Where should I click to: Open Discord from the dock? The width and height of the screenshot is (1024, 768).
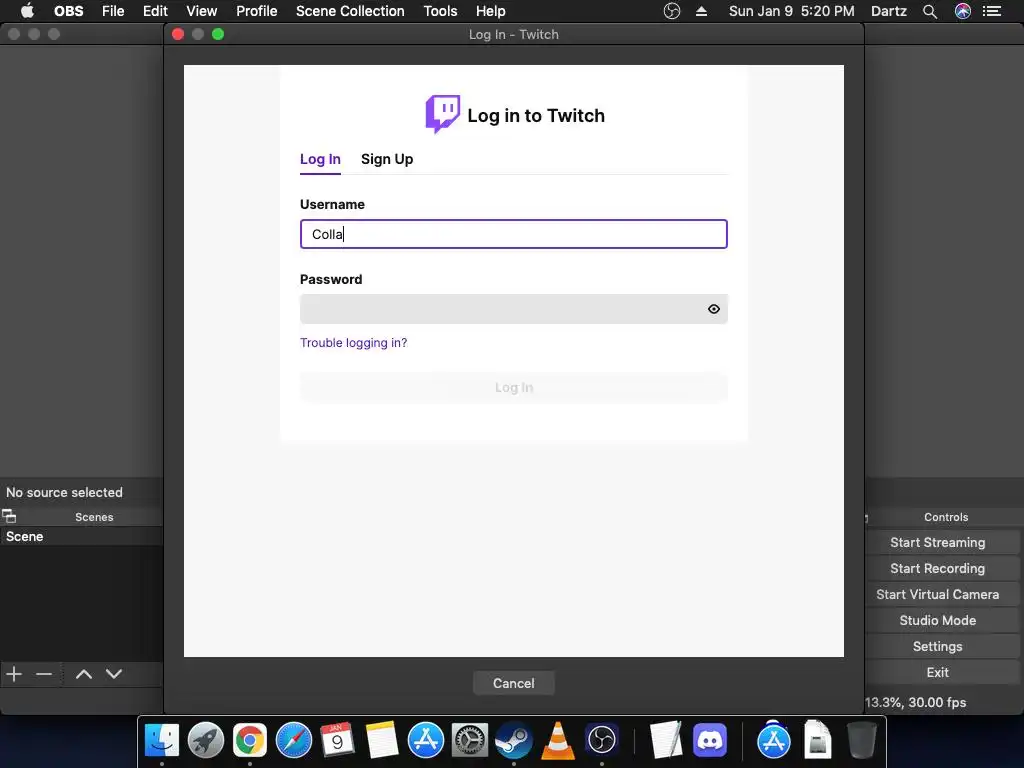(x=709, y=741)
